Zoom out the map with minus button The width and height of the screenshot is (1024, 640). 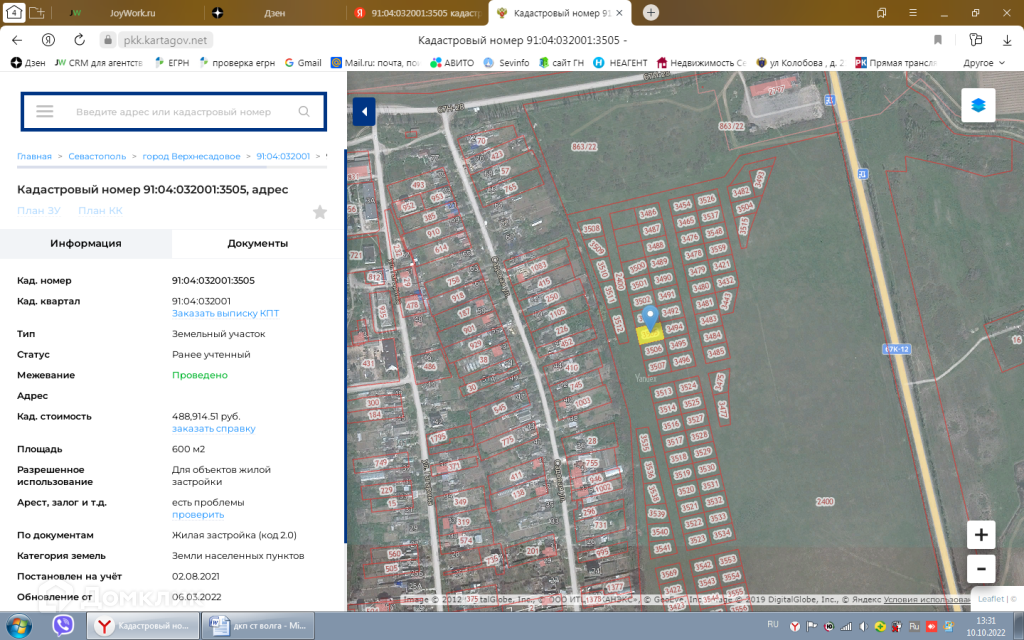coord(981,569)
